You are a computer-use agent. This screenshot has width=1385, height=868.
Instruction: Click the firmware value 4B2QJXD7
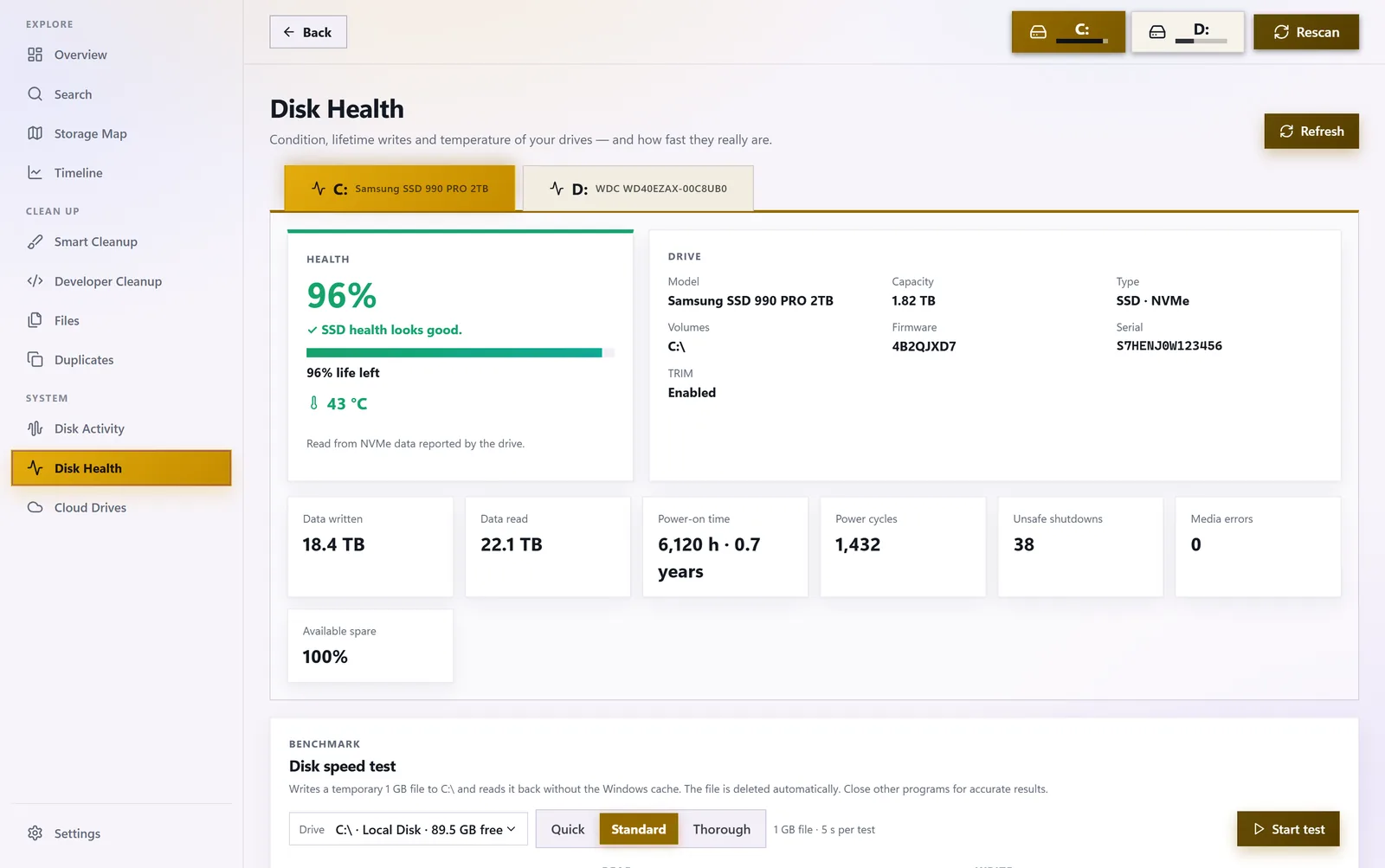(x=924, y=346)
